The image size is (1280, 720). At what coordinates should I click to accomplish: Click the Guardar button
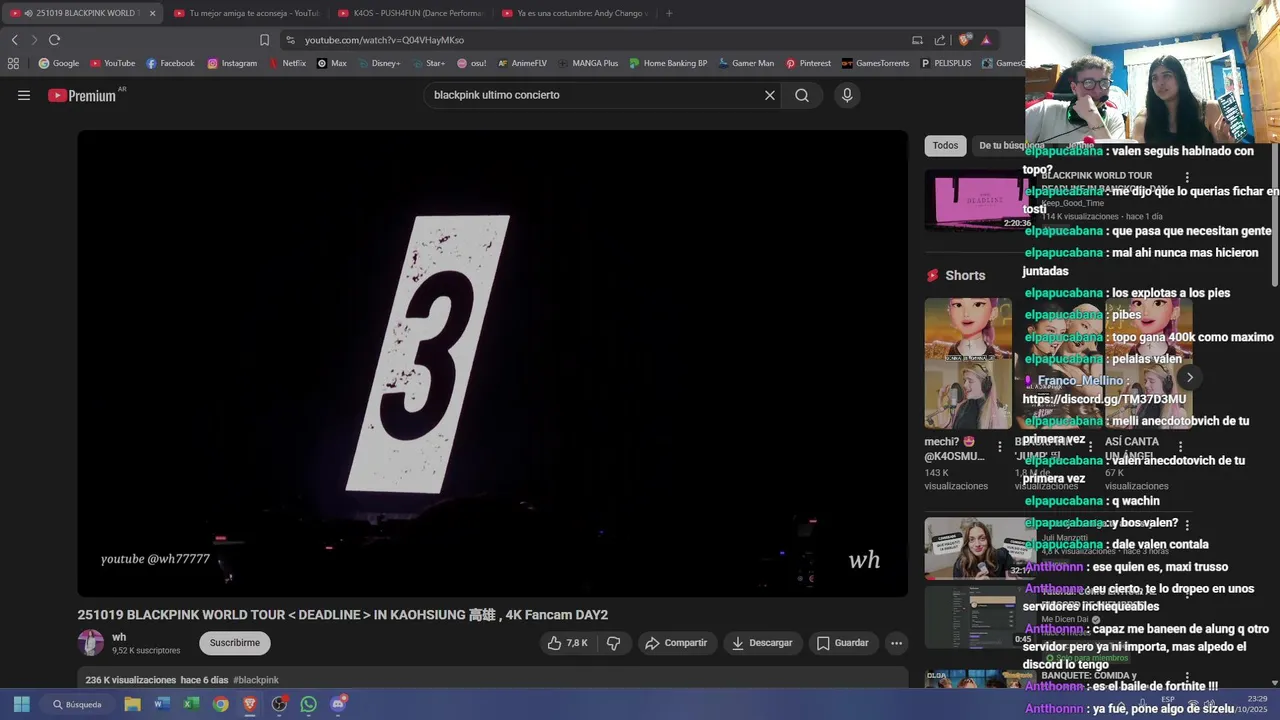(842, 643)
